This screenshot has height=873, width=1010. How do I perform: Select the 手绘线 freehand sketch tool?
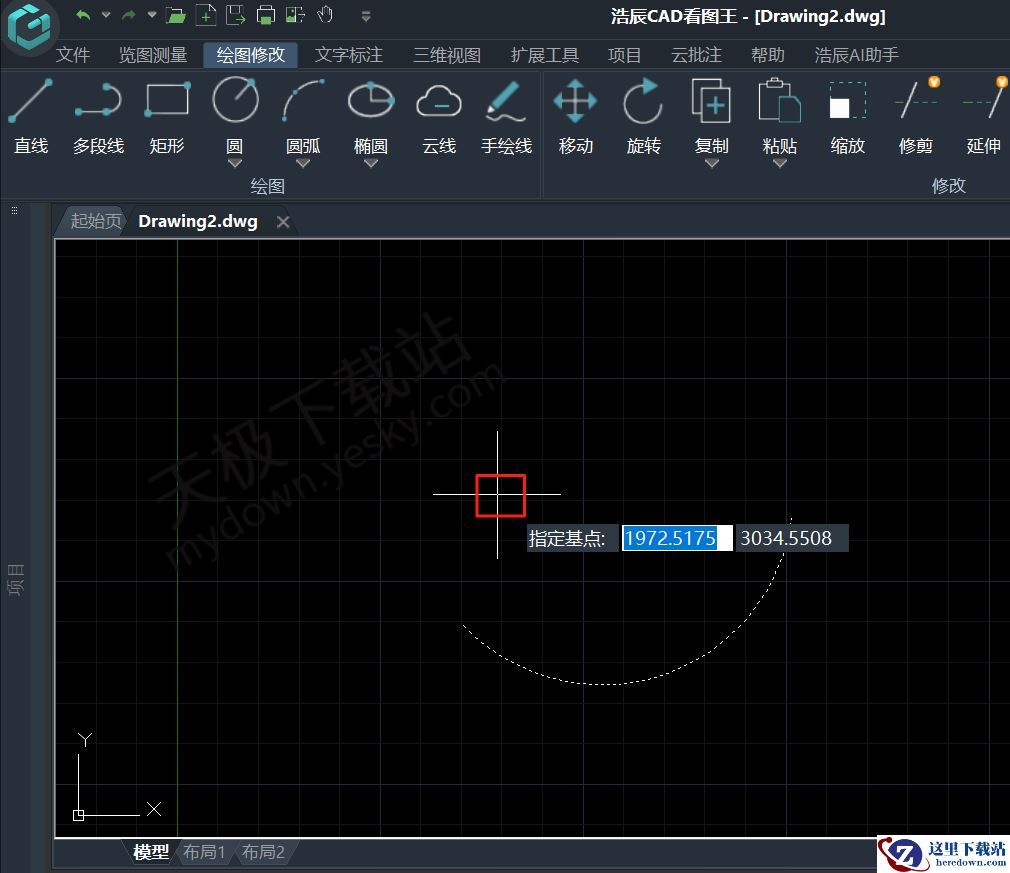click(507, 116)
